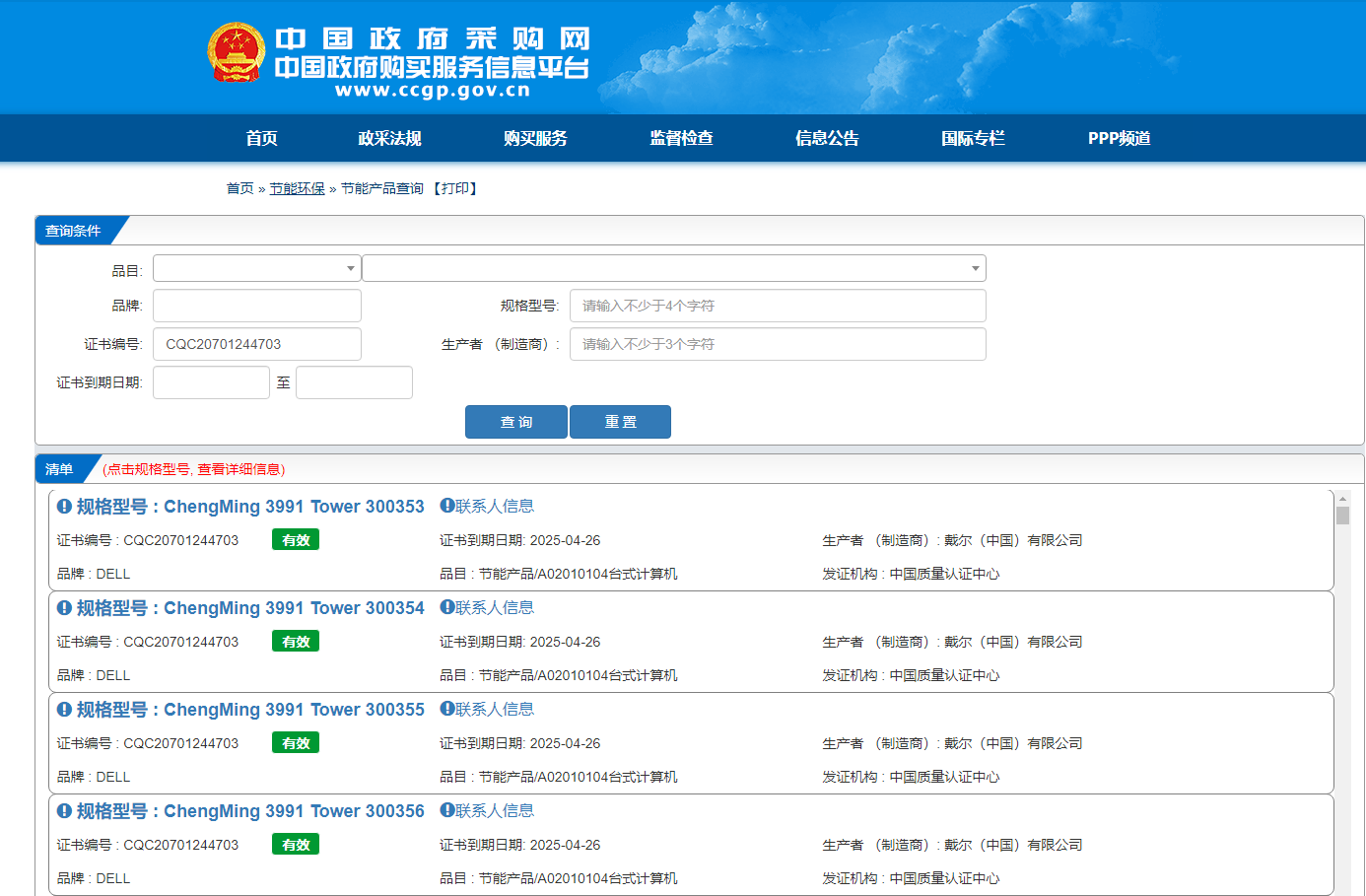Open the first 品目 category dropdown
This screenshot has width=1366, height=896.
tap(256, 268)
